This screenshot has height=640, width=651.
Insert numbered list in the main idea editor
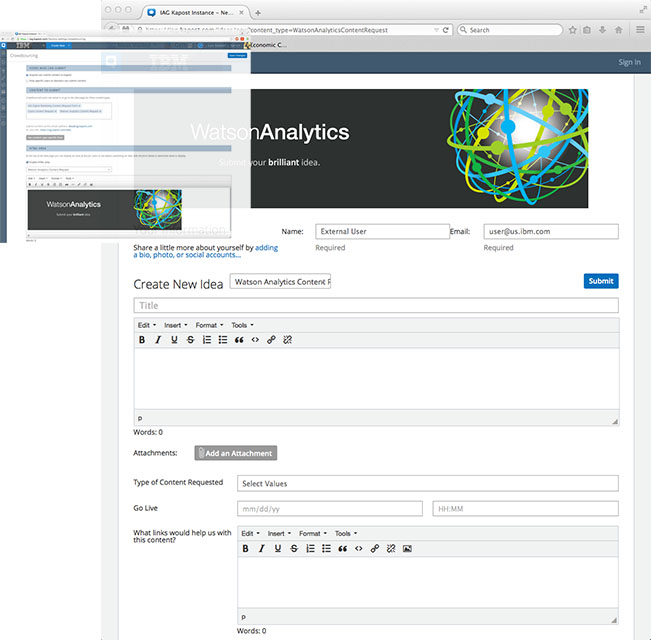pos(207,340)
